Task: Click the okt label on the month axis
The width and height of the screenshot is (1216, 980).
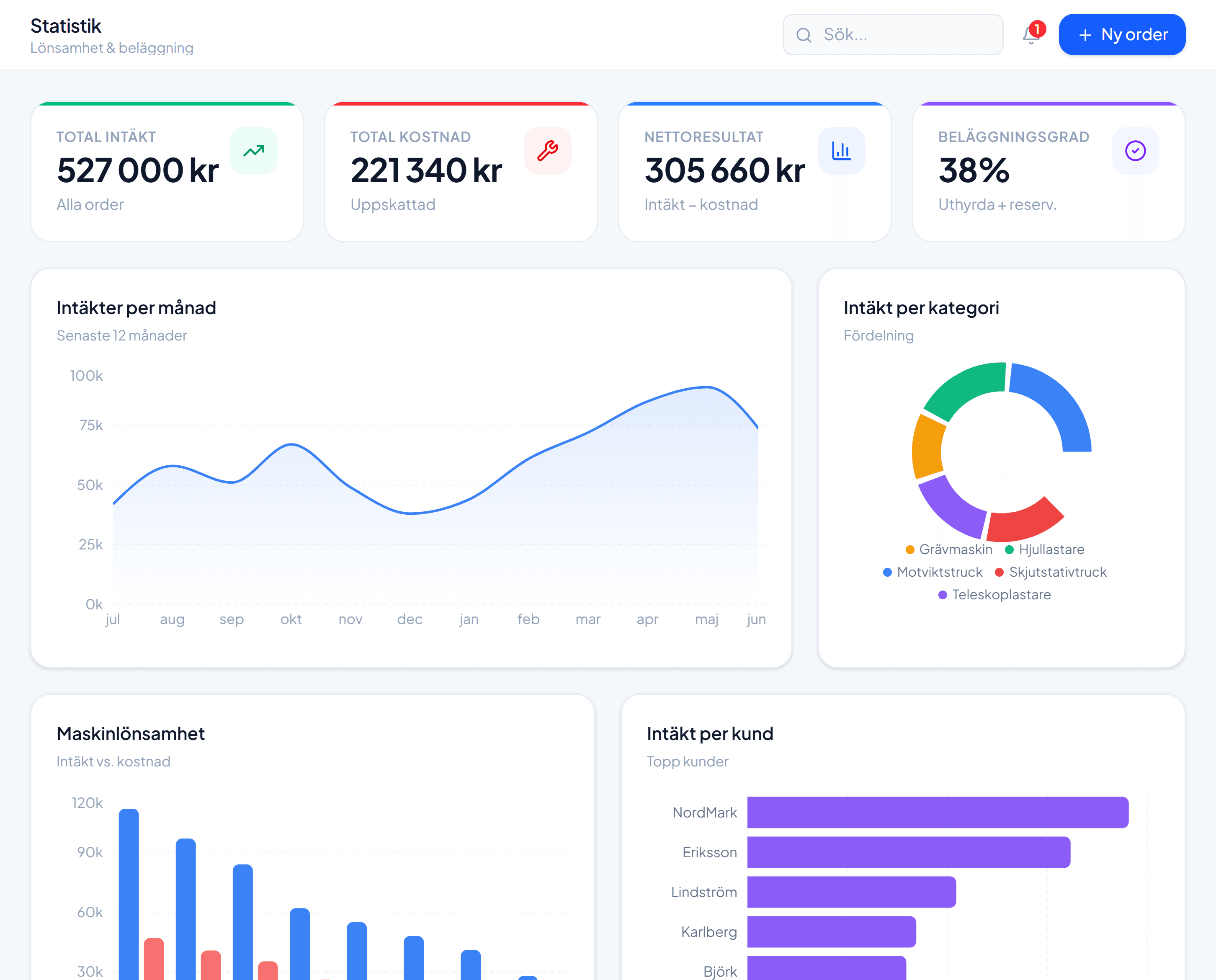Action: (291, 619)
